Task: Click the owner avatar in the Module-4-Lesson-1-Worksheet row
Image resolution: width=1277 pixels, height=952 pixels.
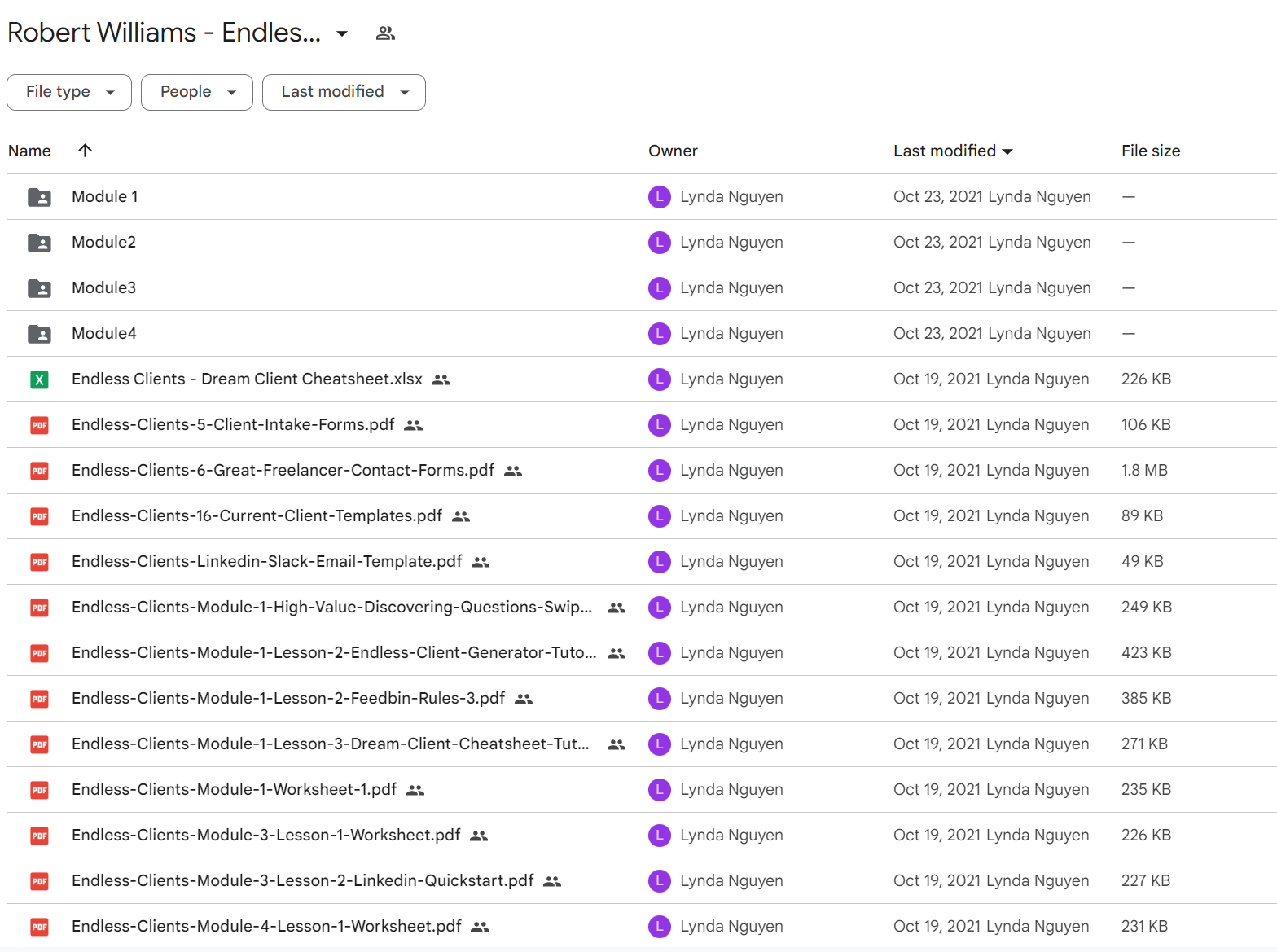Action: [x=660, y=927]
